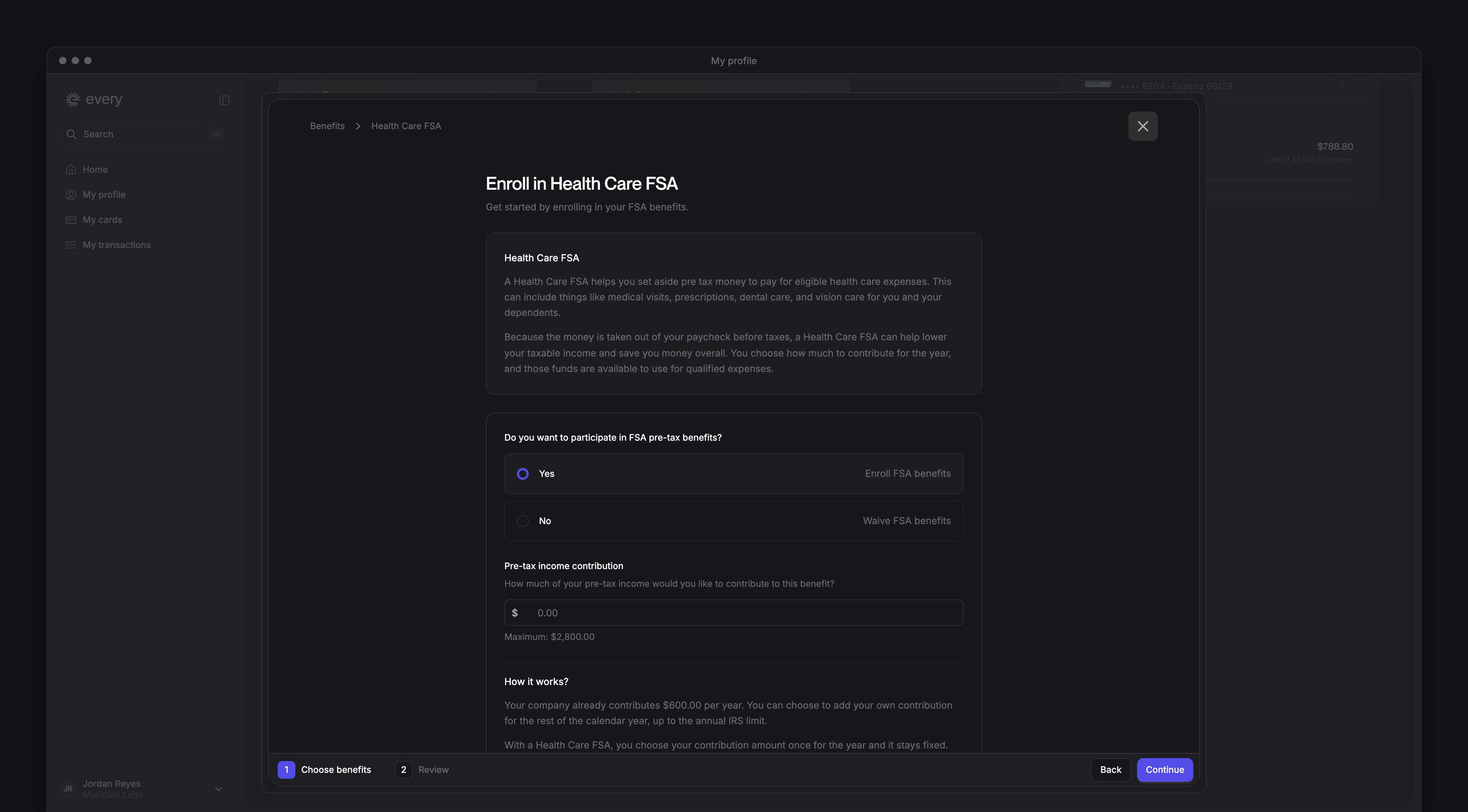
Task: Click the My cards card icon
Action: [71, 220]
